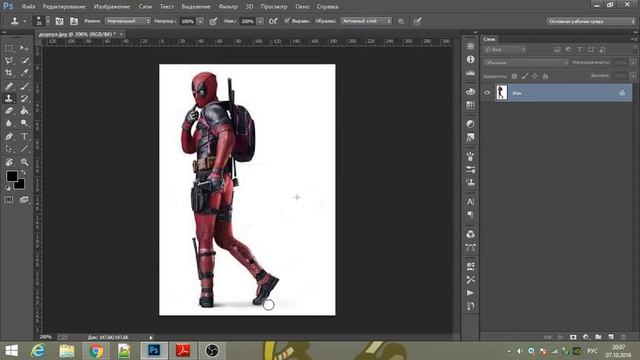This screenshot has height=360, width=640.
Task: Select the Crop tool
Action: (9, 73)
